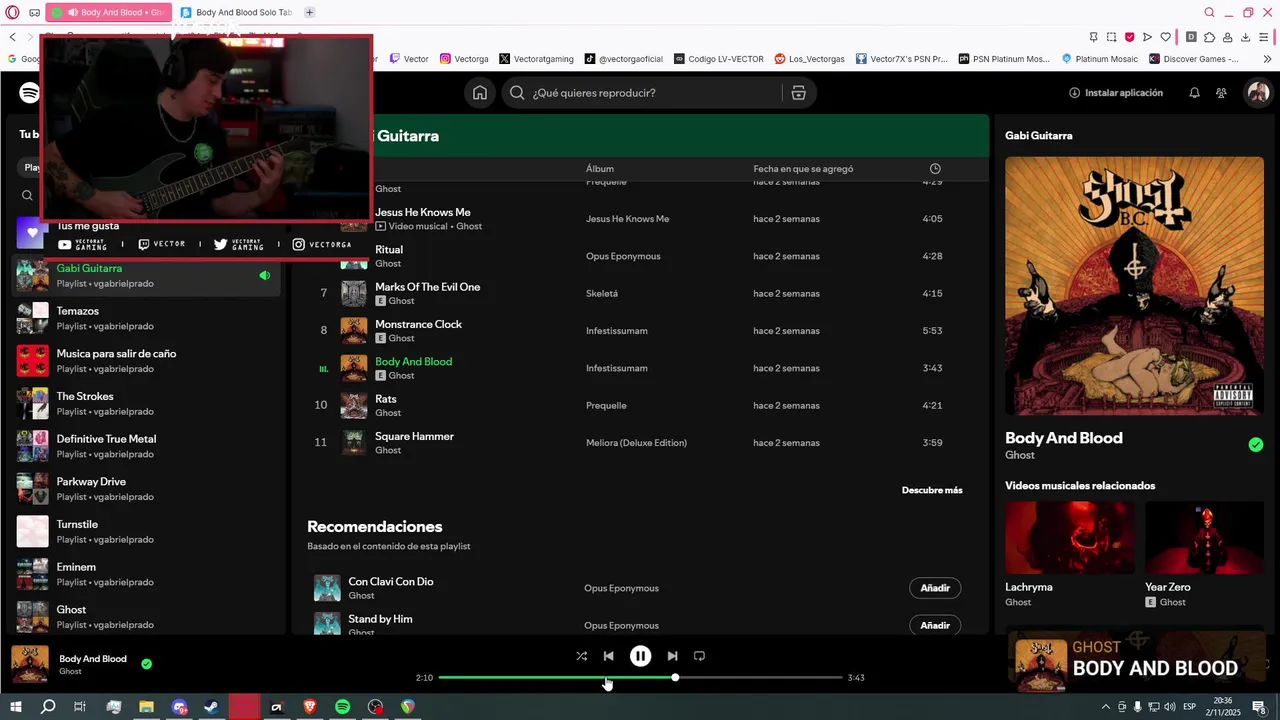The image size is (1280, 720).
Task: Click Opera menu logo
Action: [x=12, y=13]
